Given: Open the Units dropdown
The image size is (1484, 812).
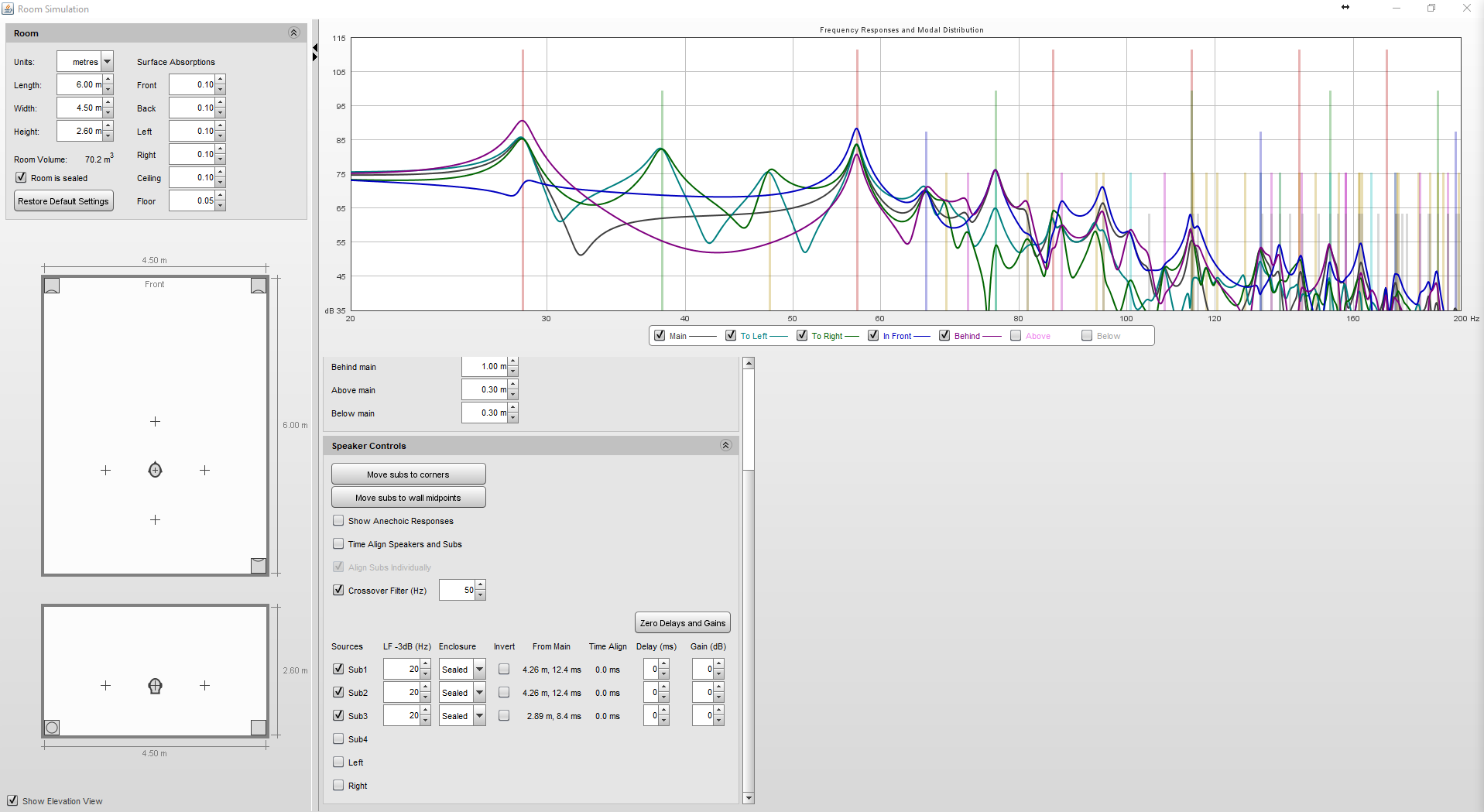Looking at the screenshot, I should [x=108, y=62].
